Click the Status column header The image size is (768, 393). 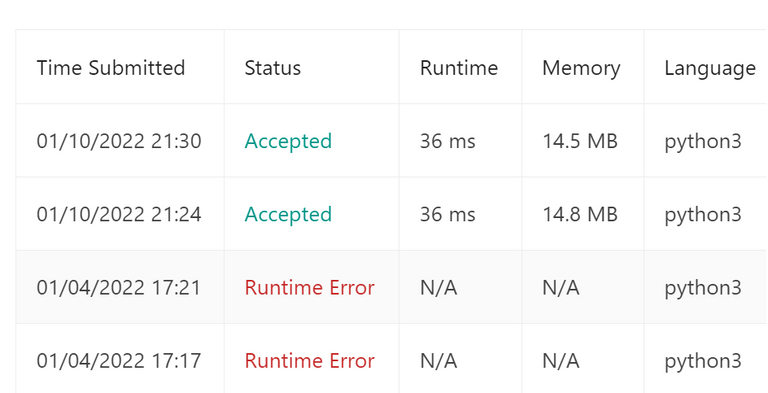(x=272, y=68)
